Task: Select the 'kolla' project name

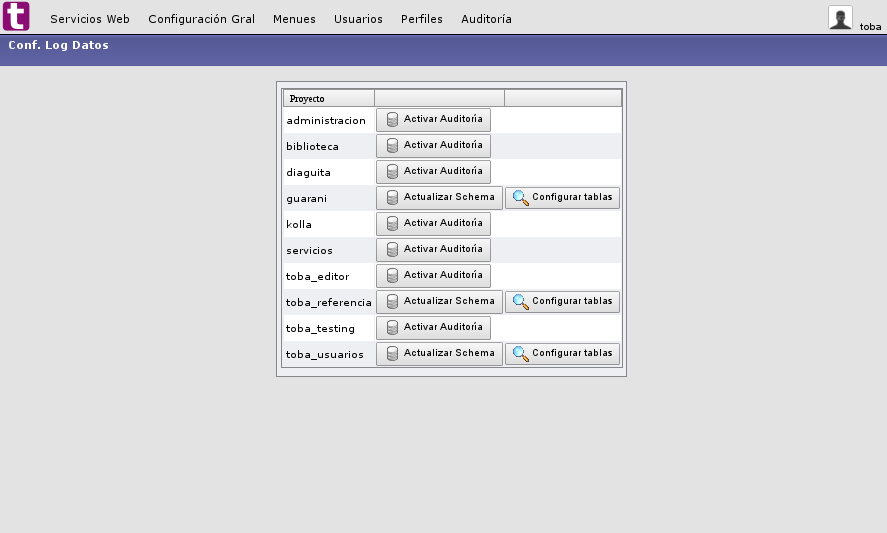Action: click(x=299, y=225)
